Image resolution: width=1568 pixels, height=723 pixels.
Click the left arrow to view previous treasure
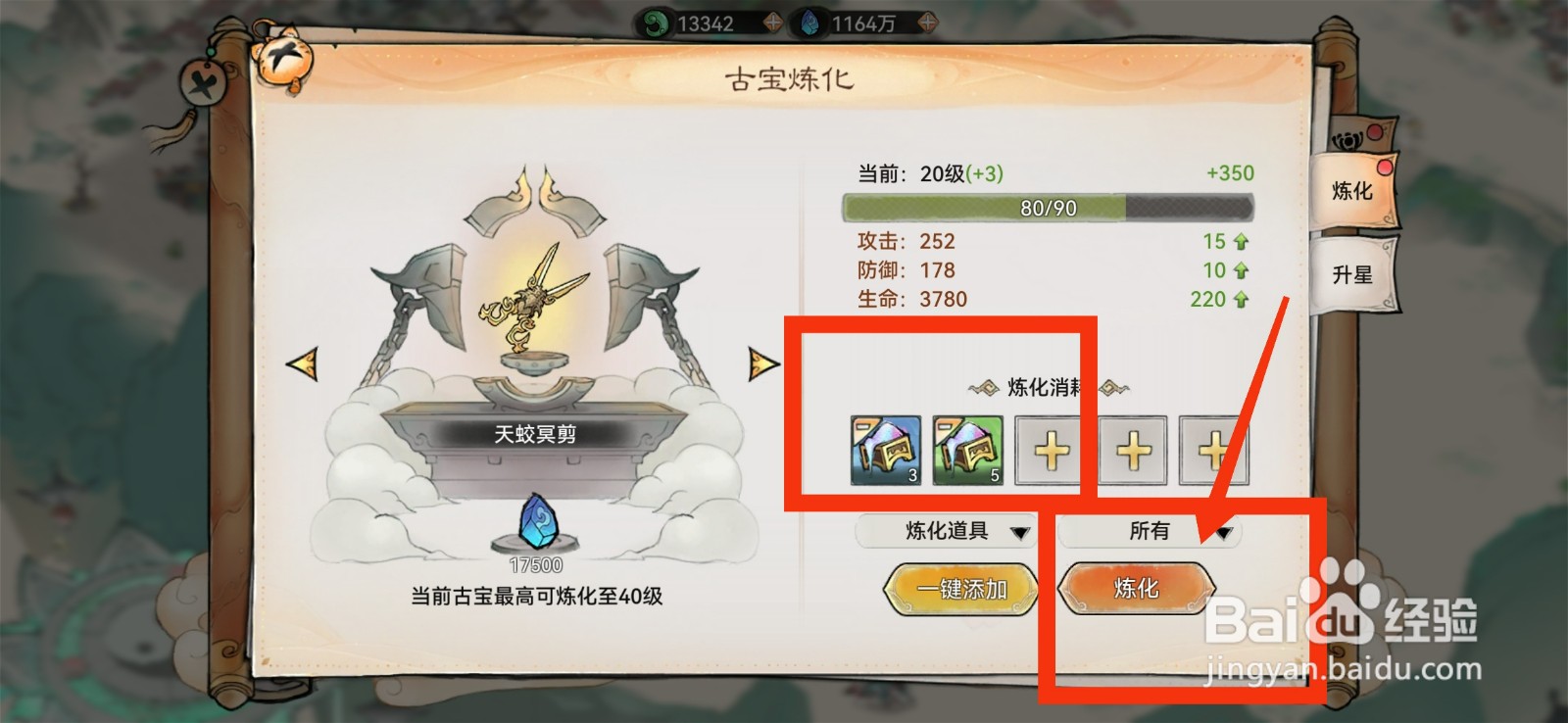pyautogui.click(x=302, y=363)
